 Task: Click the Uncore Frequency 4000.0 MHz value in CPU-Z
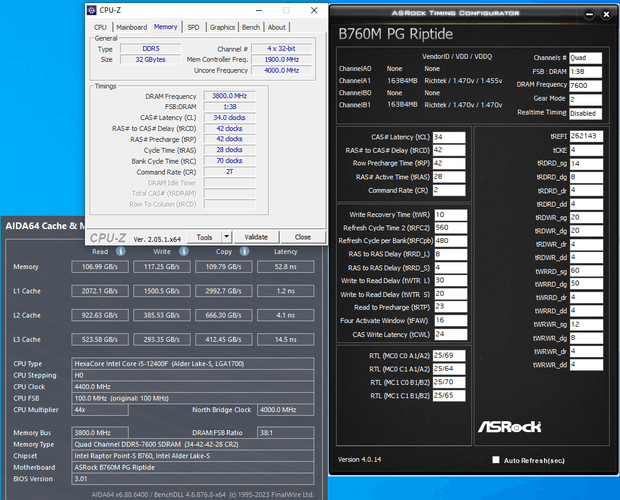pos(282,70)
